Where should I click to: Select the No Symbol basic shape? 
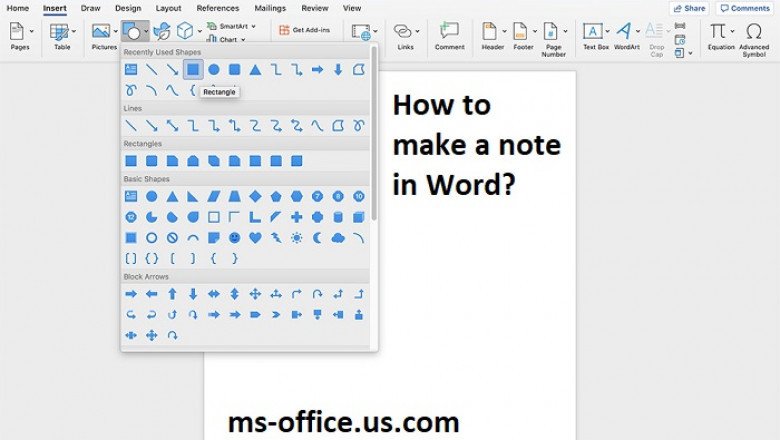(172, 238)
